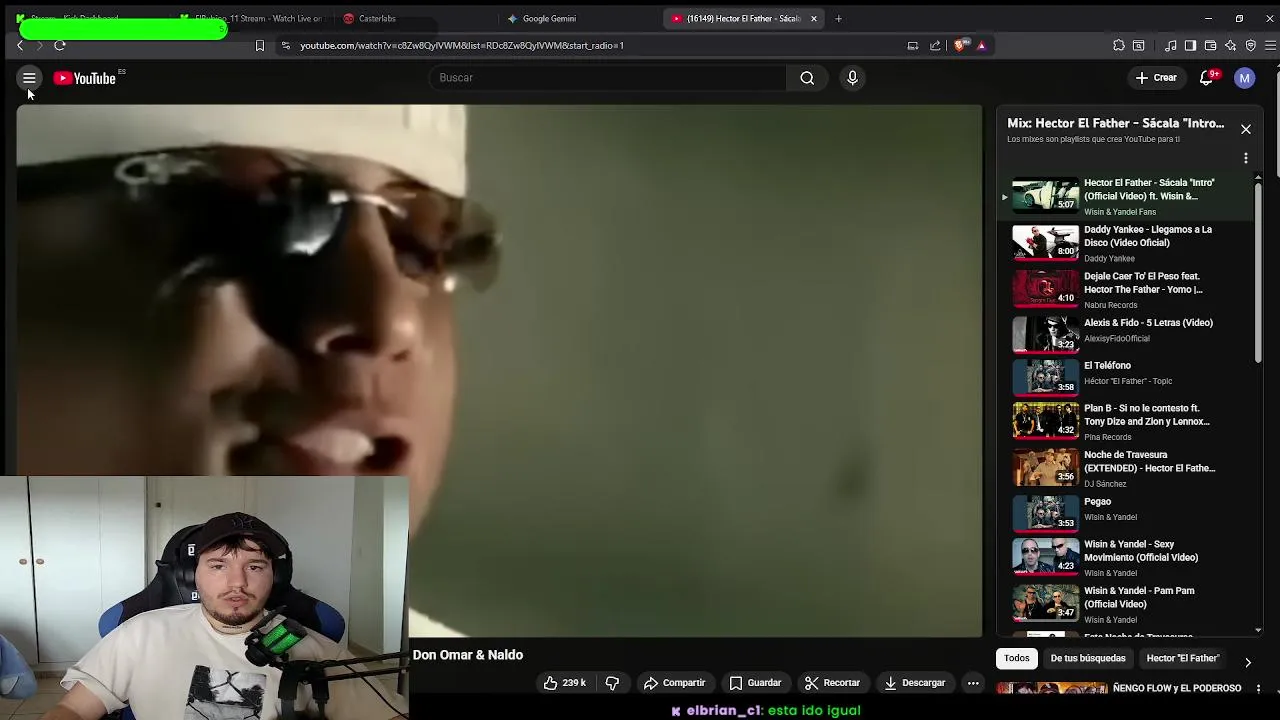The image size is (1280, 720).
Task: Go to the YouTube home logo
Action: 85,78
